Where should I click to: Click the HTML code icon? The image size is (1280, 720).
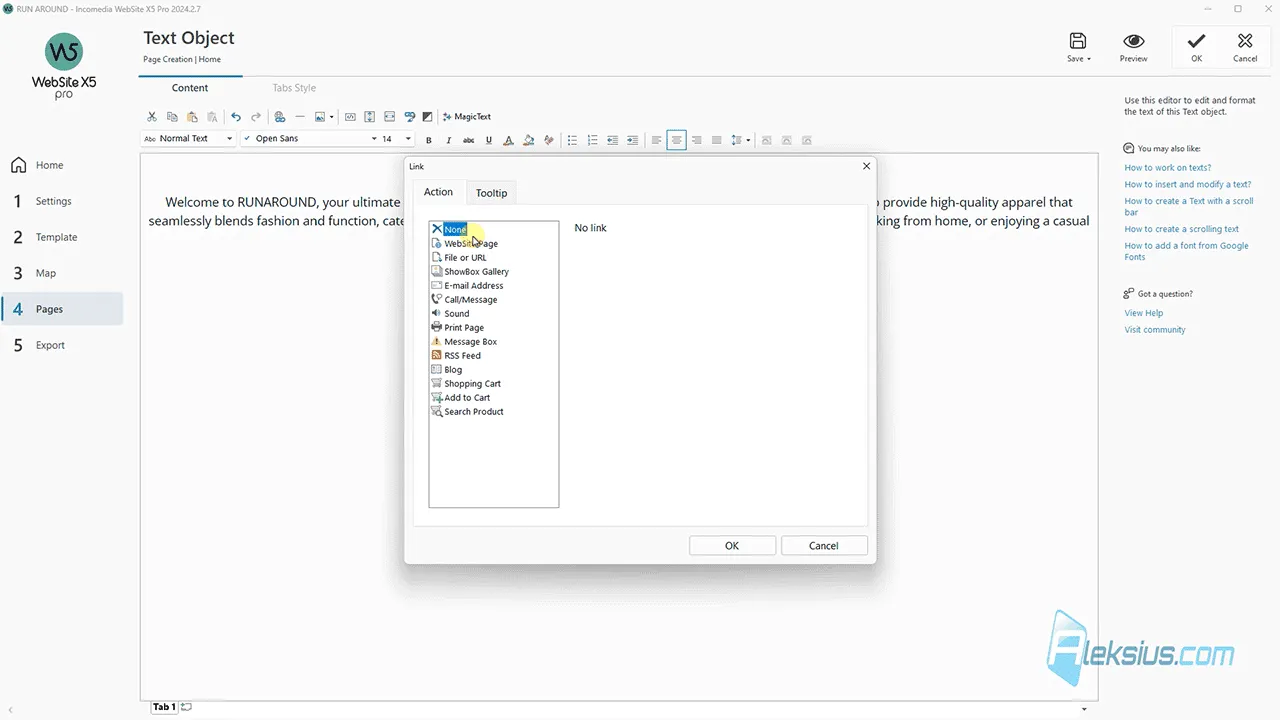tap(350, 117)
